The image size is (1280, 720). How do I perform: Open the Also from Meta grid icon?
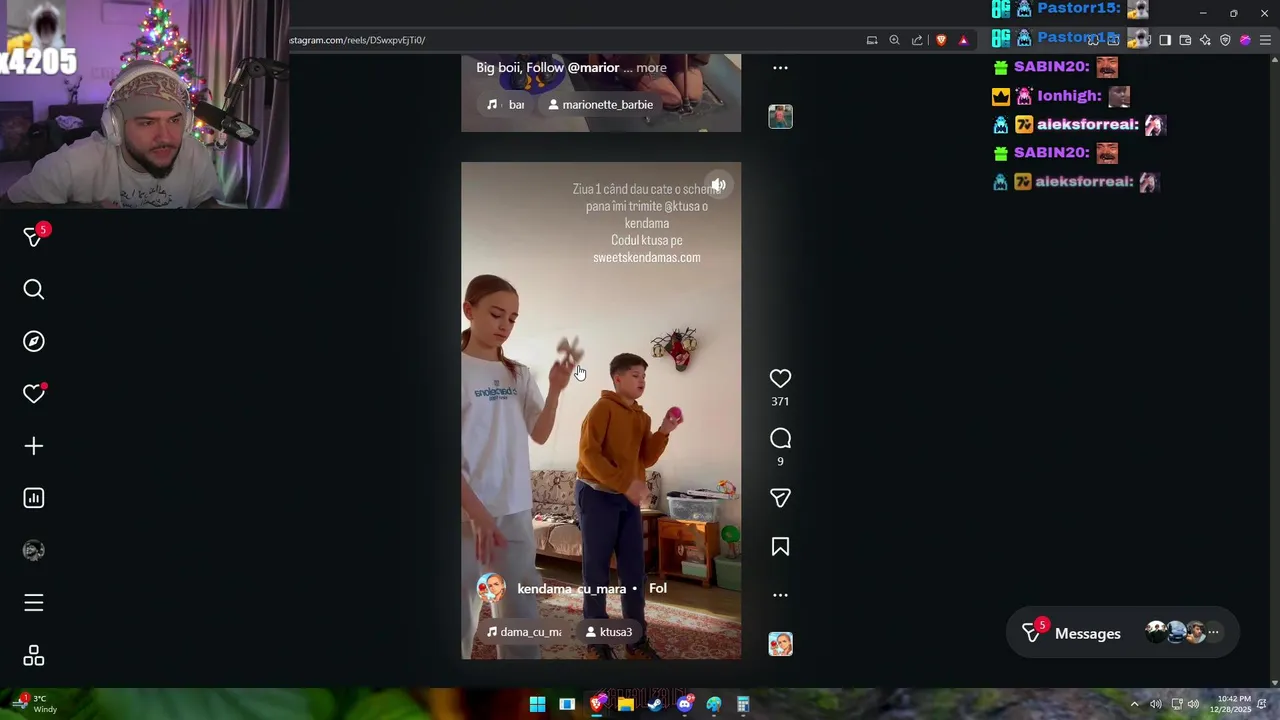tap(34, 655)
